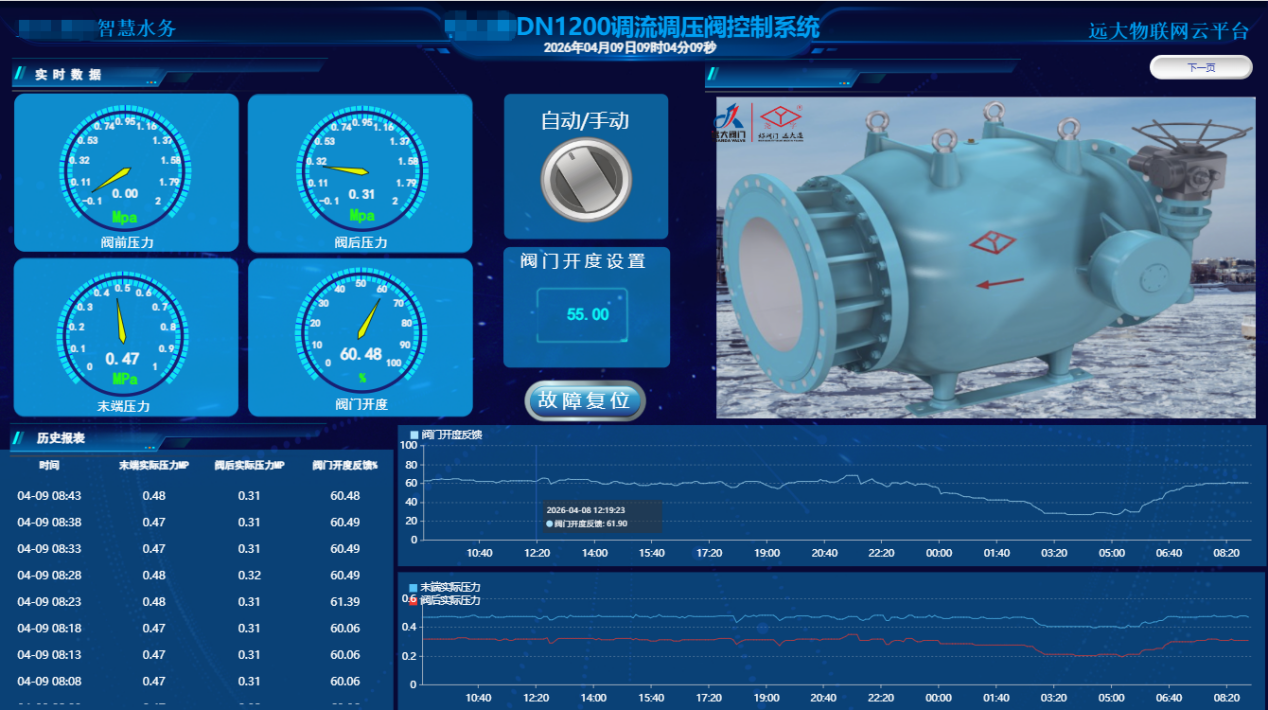
Task: Click the 阀门开度设置 label
Action: (583, 262)
